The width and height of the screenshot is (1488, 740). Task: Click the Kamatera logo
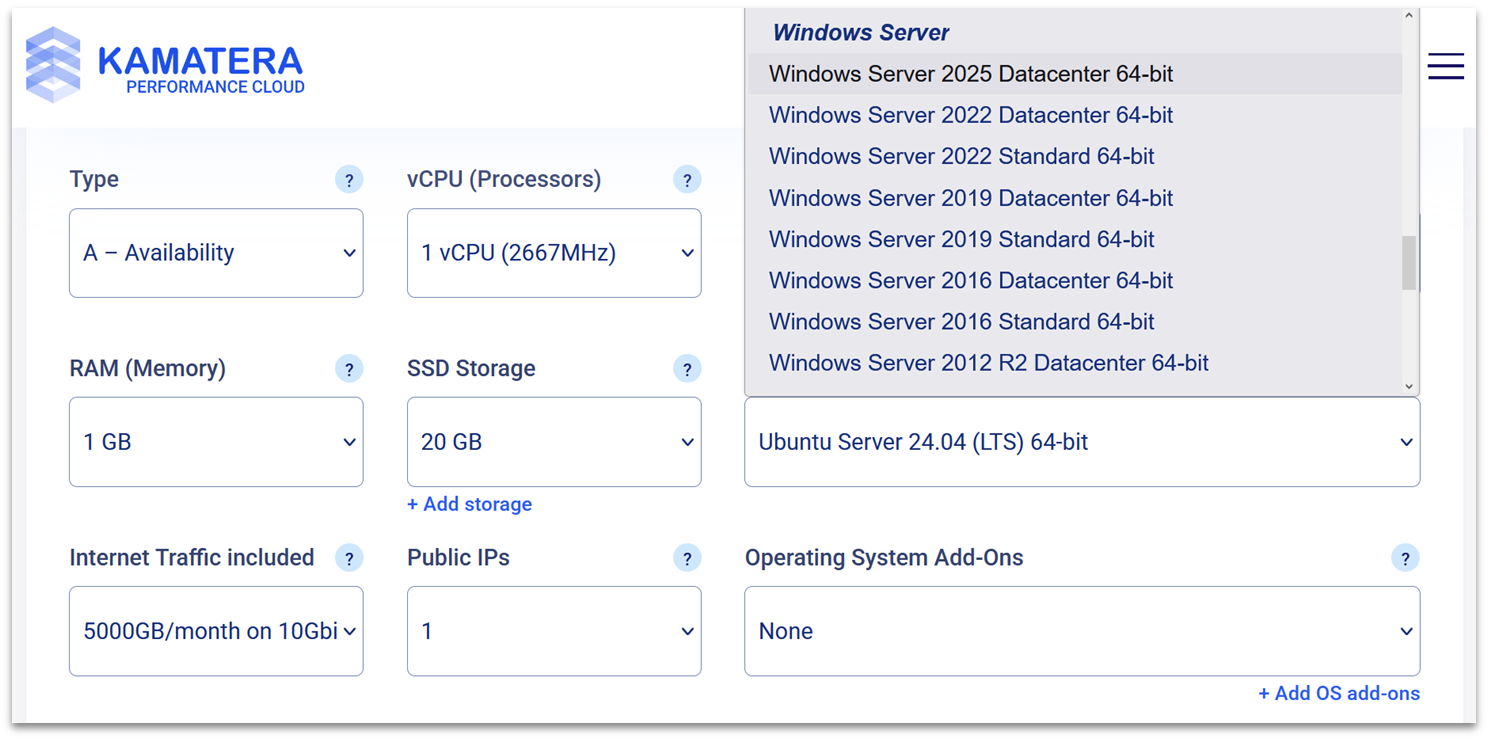pos(165,65)
